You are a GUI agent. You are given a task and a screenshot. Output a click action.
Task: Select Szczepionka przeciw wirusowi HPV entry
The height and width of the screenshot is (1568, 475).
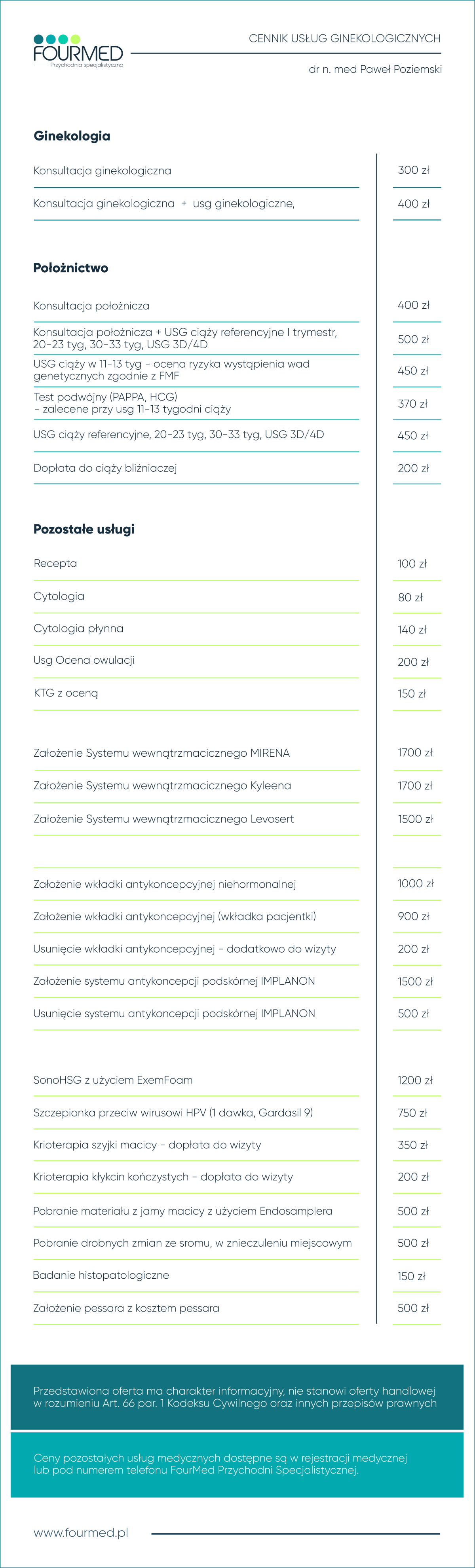[173, 1112]
